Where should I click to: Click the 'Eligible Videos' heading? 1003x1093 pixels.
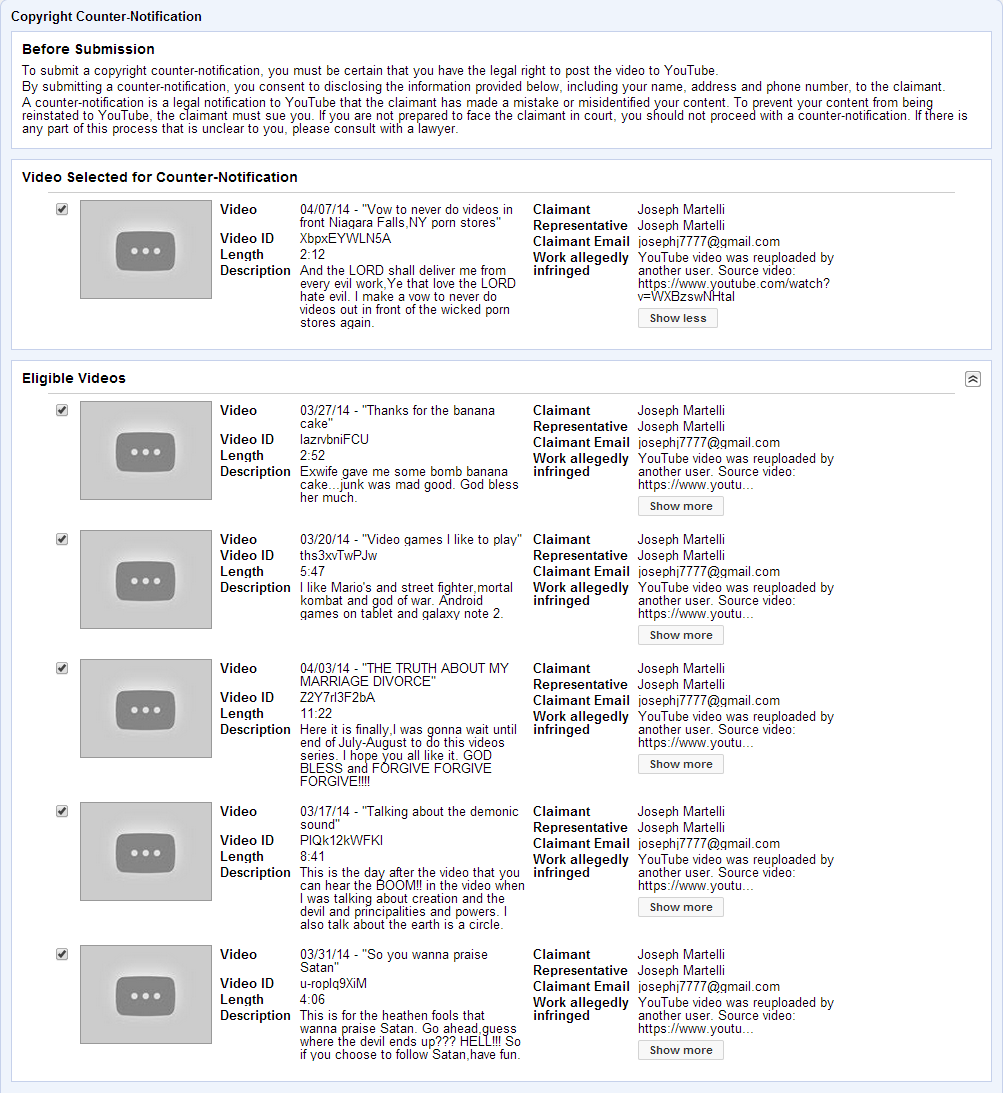pos(74,378)
